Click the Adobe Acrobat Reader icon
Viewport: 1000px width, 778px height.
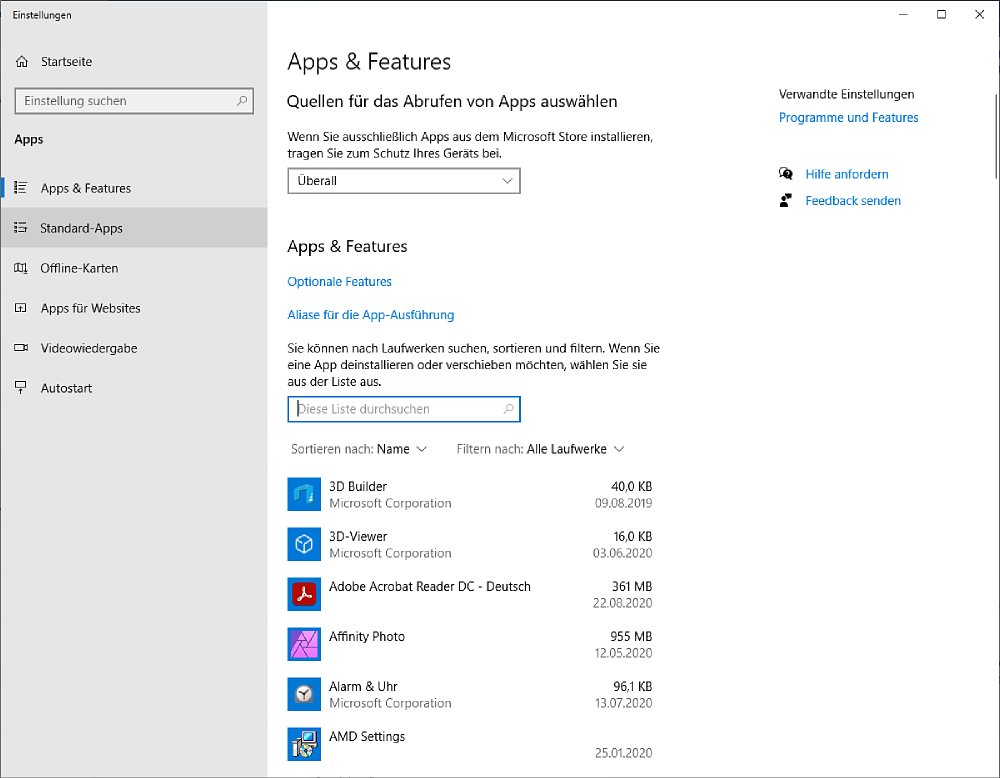click(304, 594)
